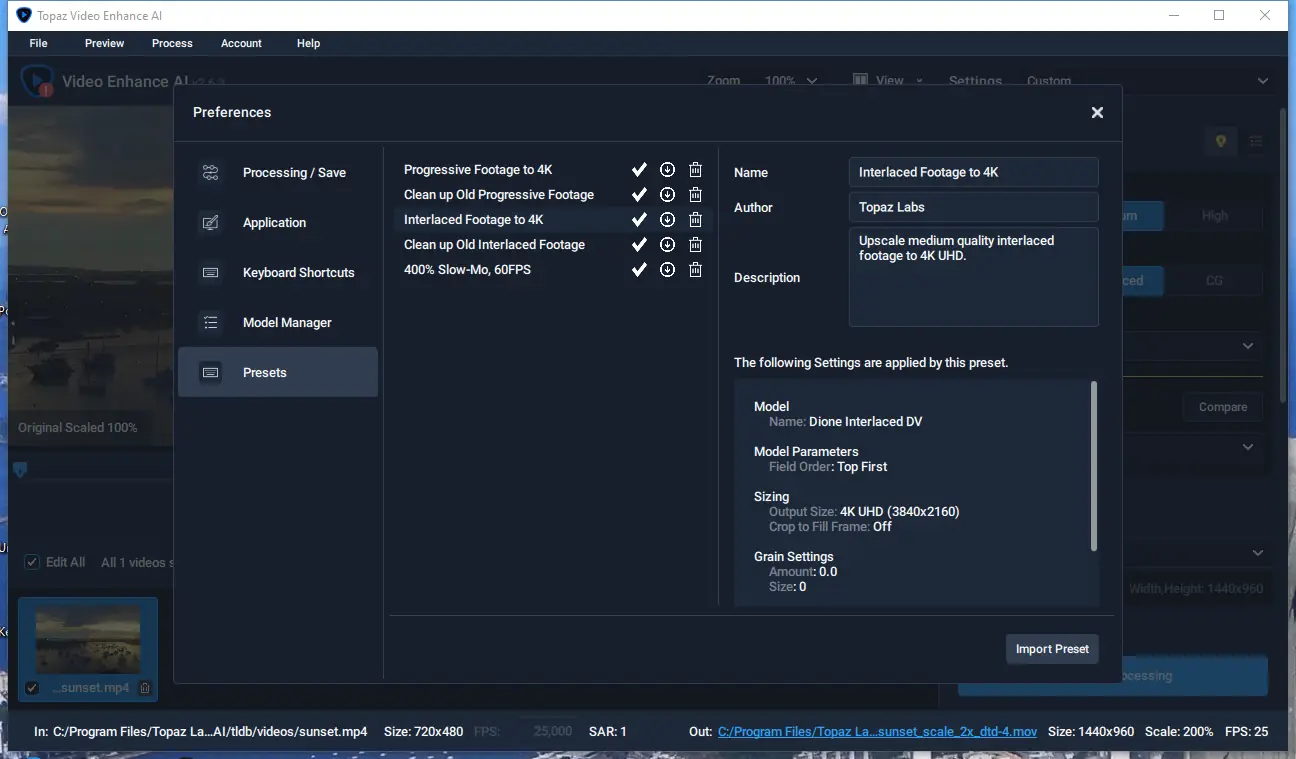Open the Help menu
This screenshot has width=1296, height=759.
309,43
